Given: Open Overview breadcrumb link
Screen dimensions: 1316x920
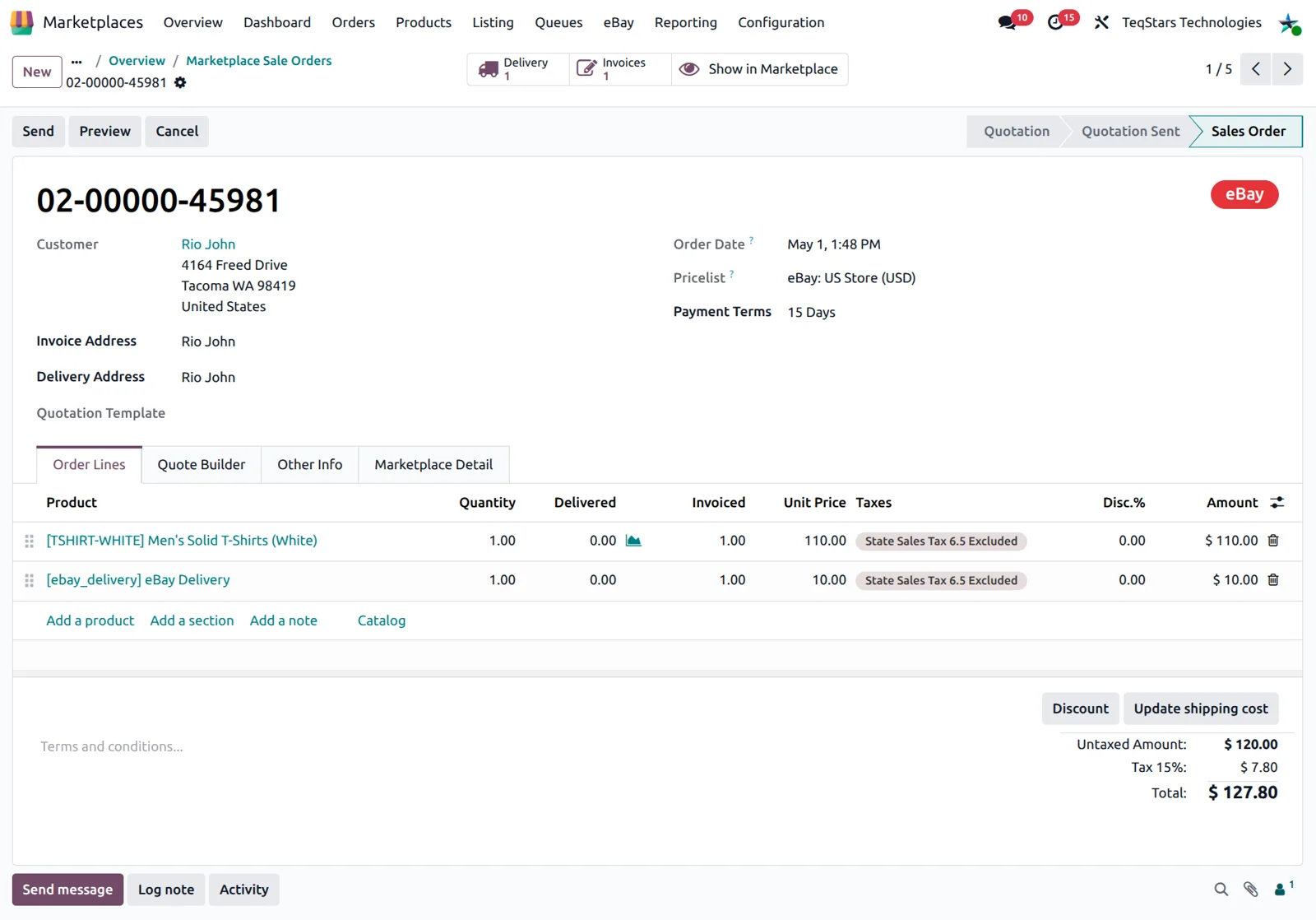Looking at the screenshot, I should (x=137, y=61).
